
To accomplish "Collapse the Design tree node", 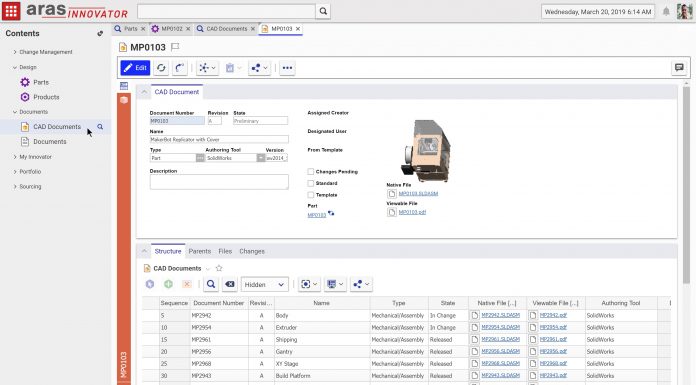I will tap(15, 67).
